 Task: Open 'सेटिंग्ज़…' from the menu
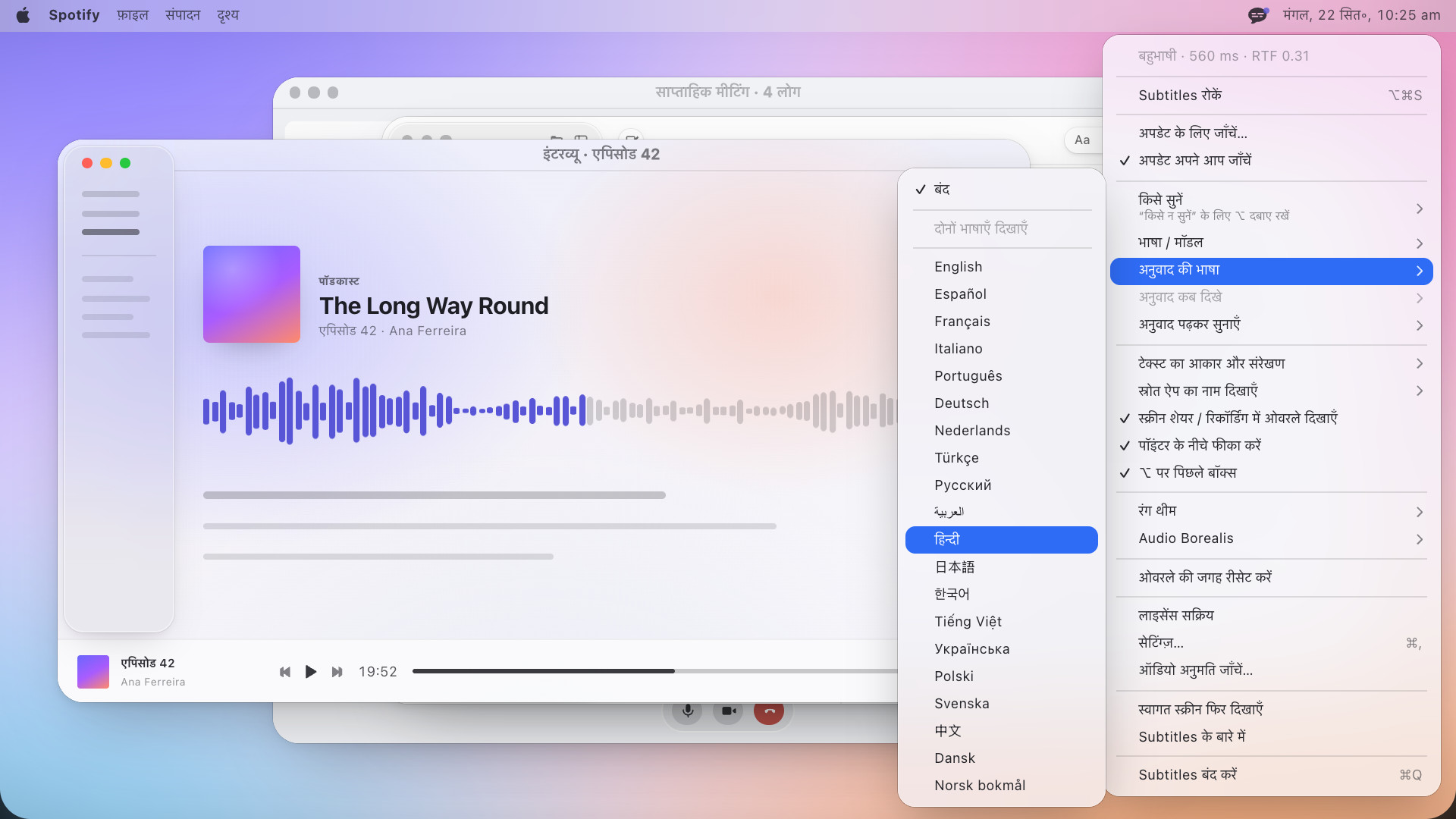coord(1272,643)
